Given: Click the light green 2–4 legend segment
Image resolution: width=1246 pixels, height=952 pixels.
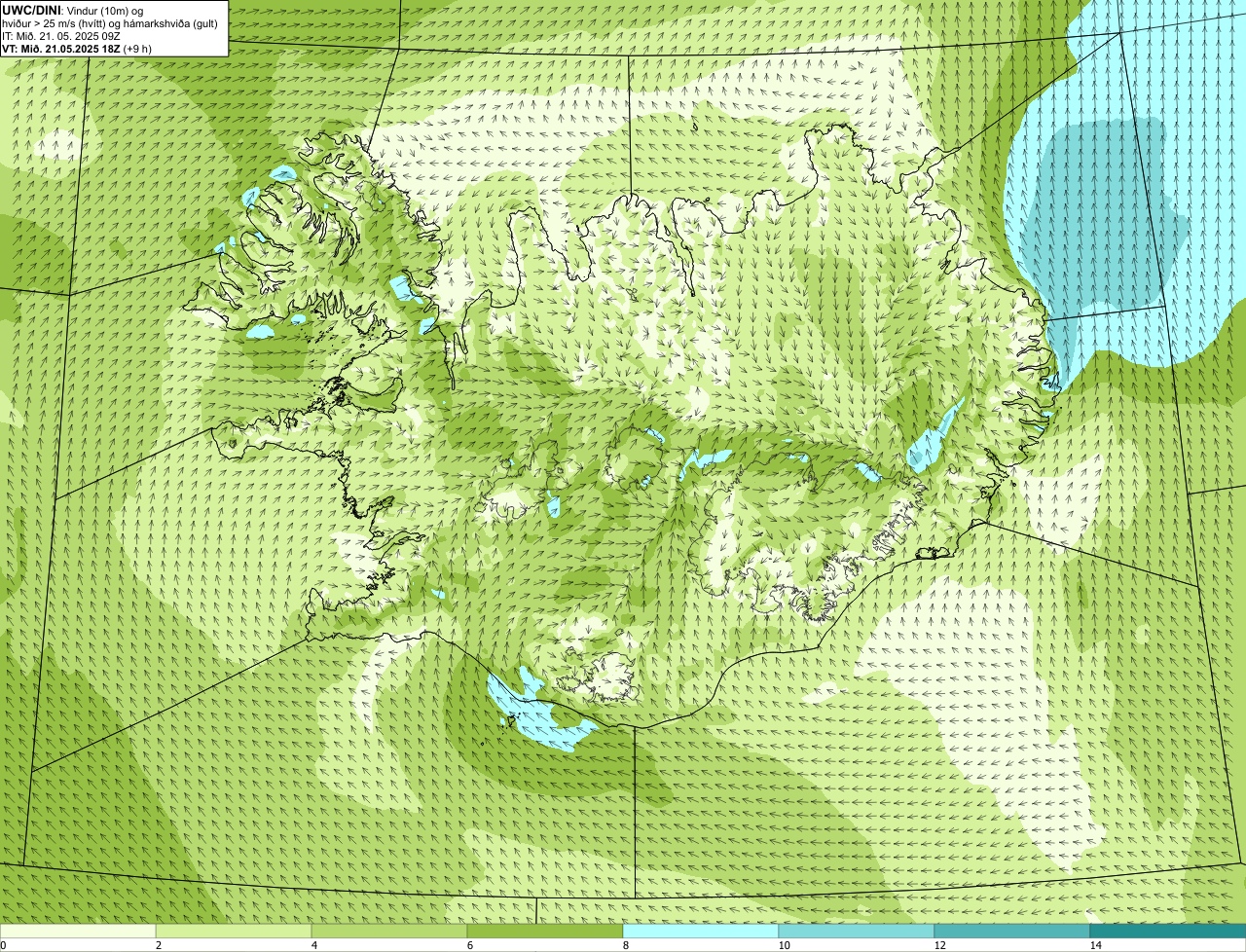Looking at the screenshot, I should 234,931.
